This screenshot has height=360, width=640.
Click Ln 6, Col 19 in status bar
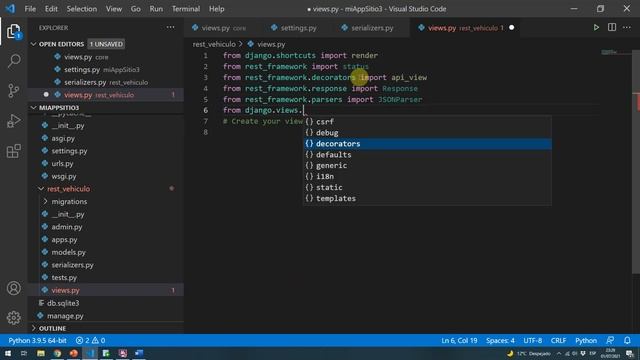coord(459,340)
